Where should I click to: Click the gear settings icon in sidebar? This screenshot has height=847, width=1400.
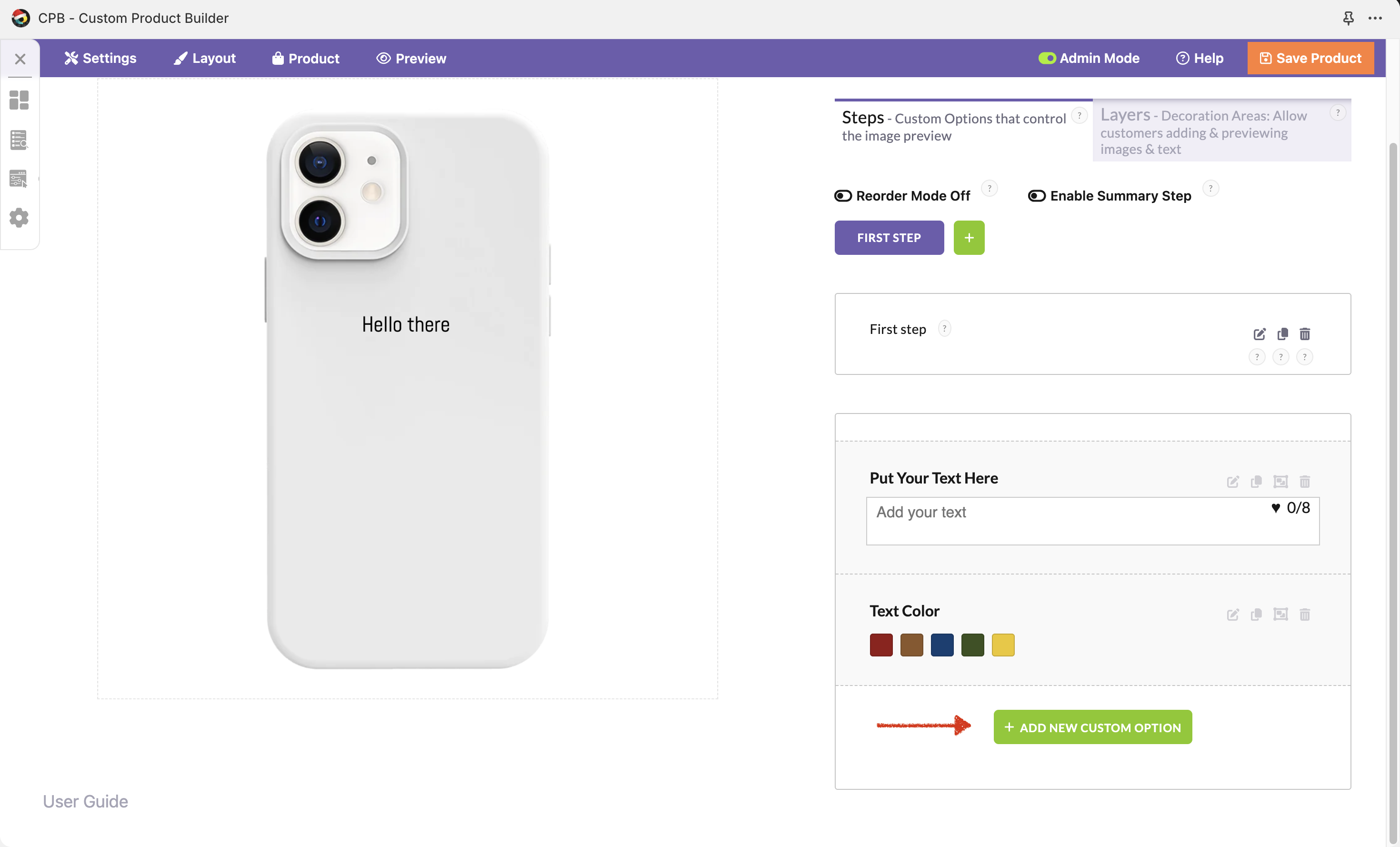click(x=19, y=218)
